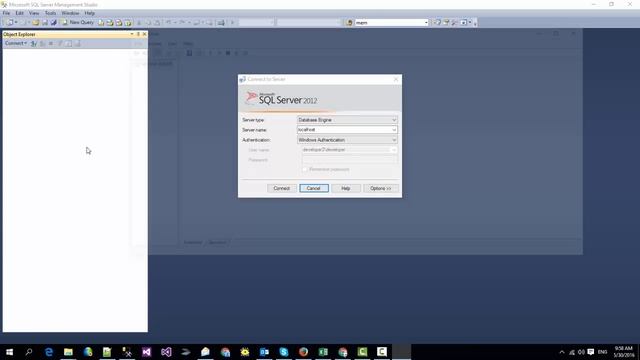
Task: Open Firefox from the taskbar
Action: tap(303, 352)
